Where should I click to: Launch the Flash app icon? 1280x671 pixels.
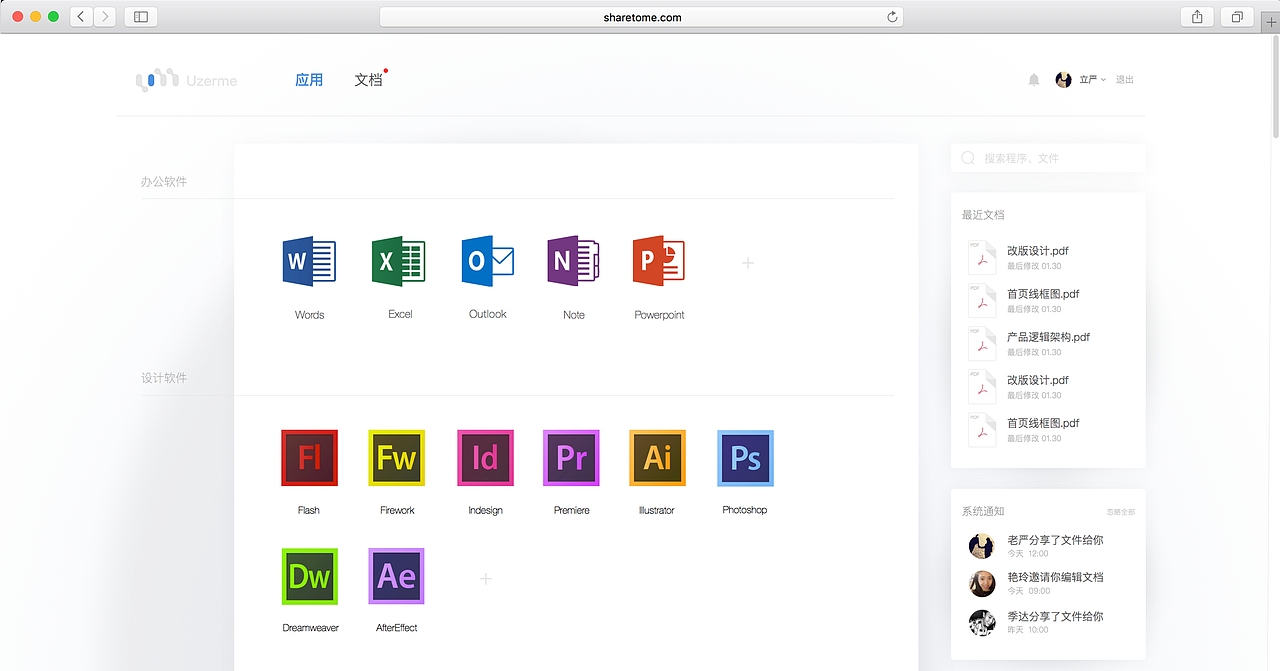pos(309,458)
